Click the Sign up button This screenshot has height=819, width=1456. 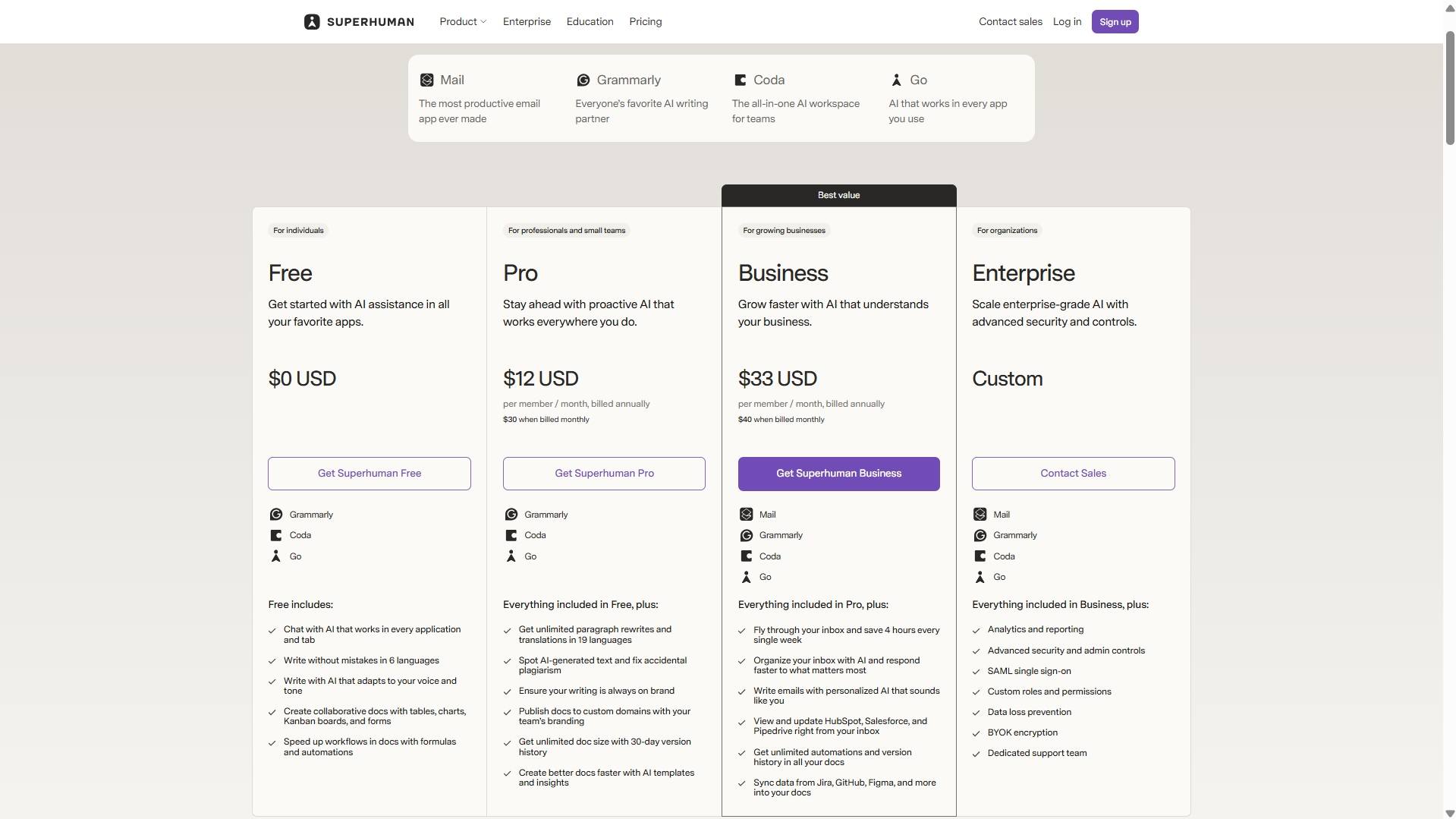pyautogui.click(x=1115, y=22)
